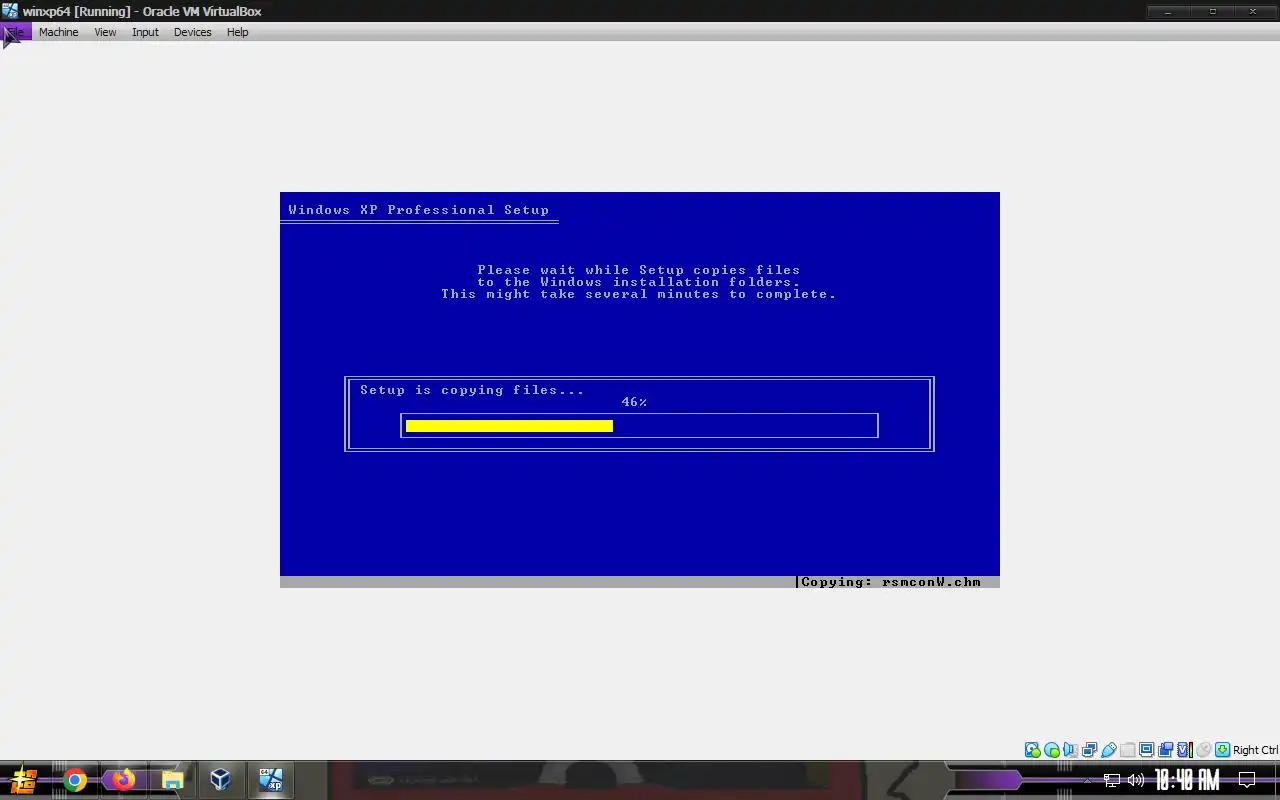
Task: Open the Machine menu
Action: [x=58, y=32]
